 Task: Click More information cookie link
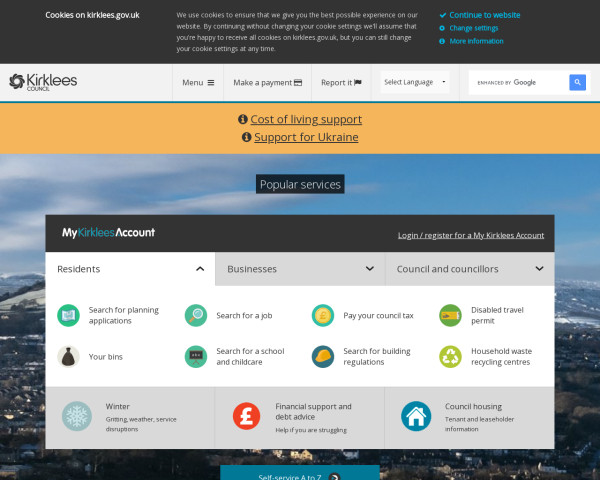pos(476,41)
